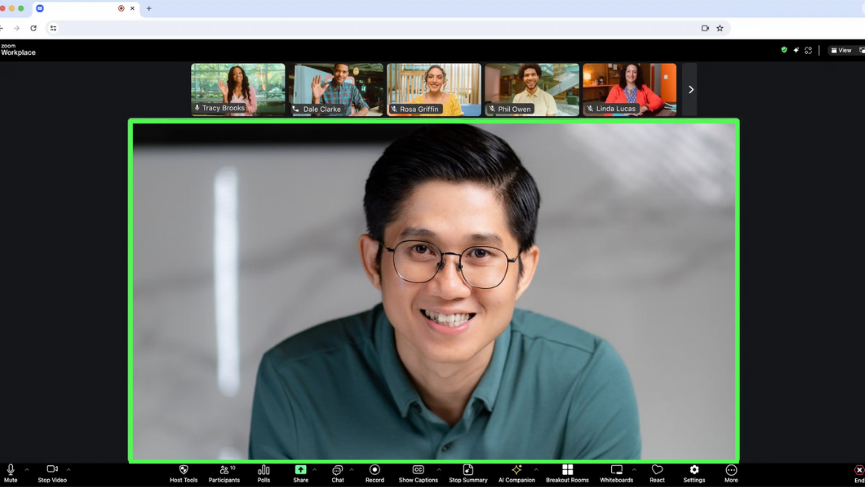This screenshot has height=487, width=865.
Task: Open the More options menu
Action: point(731,470)
